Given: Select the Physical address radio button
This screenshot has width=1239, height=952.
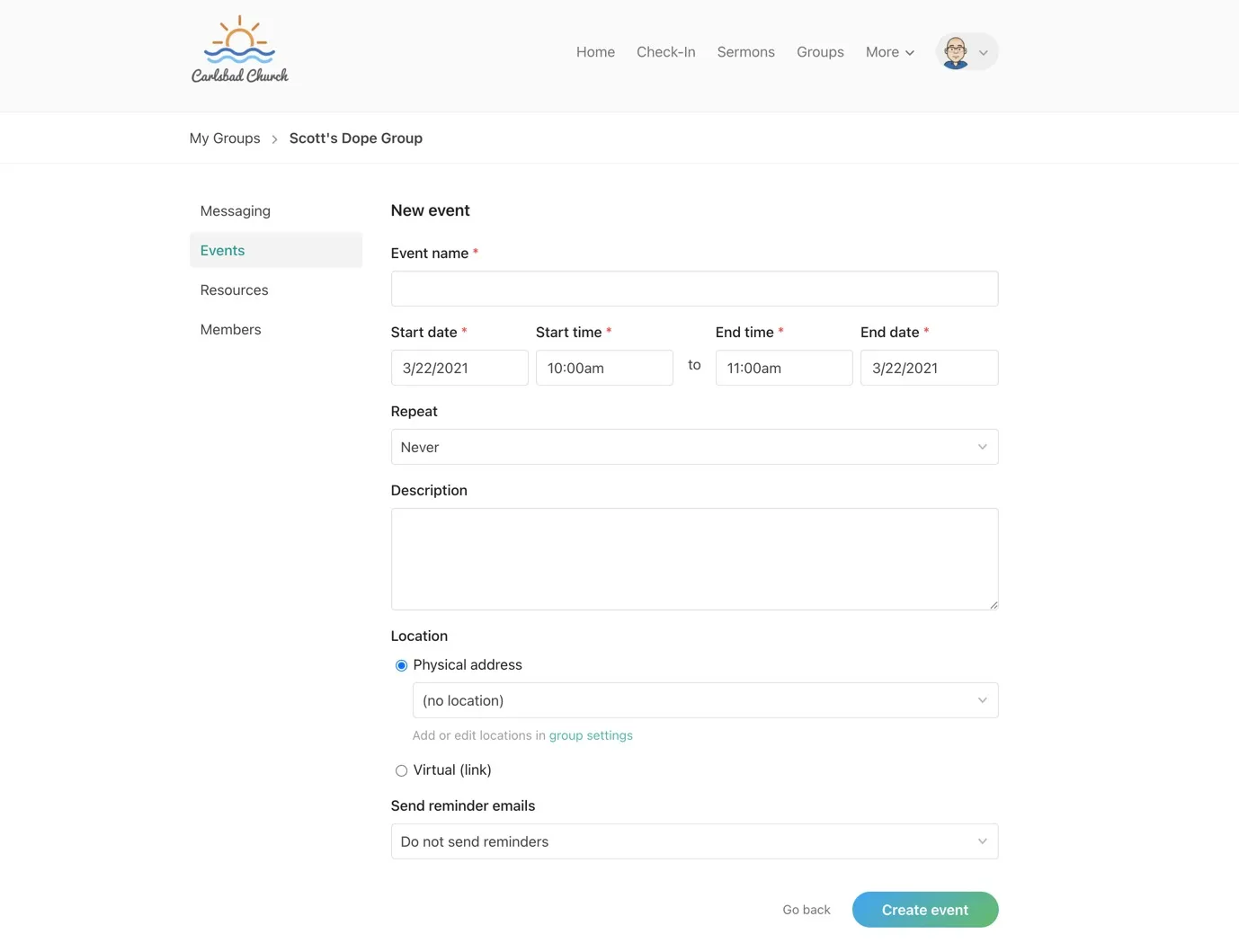Looking at the screenshot, I should pos(401,665).
